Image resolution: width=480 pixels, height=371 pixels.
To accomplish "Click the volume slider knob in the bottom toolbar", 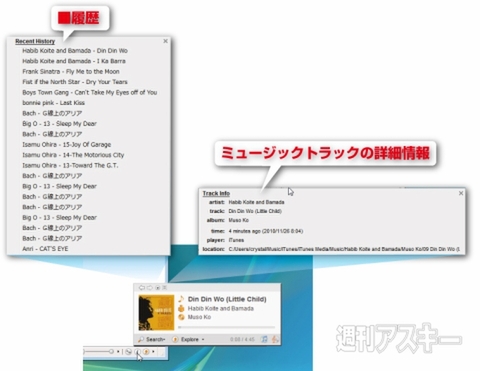I will pos(111,352).
